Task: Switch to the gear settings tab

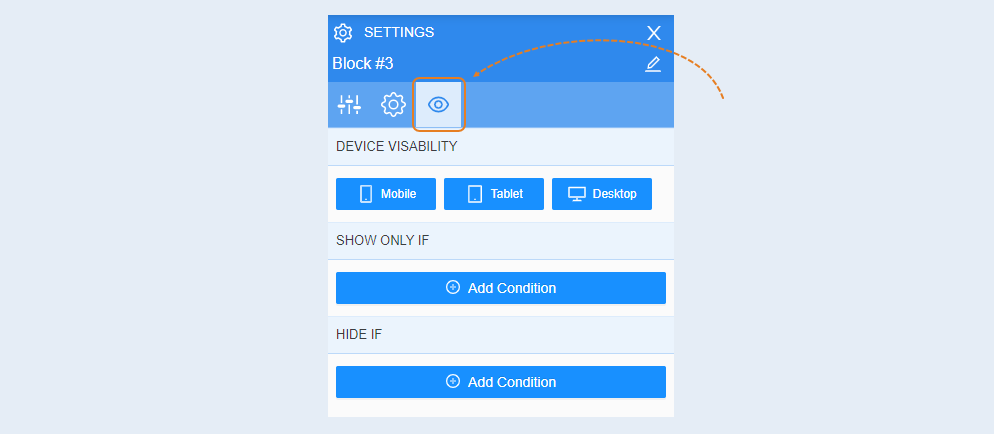Action: pyautogui.click(x=393, y=105)
